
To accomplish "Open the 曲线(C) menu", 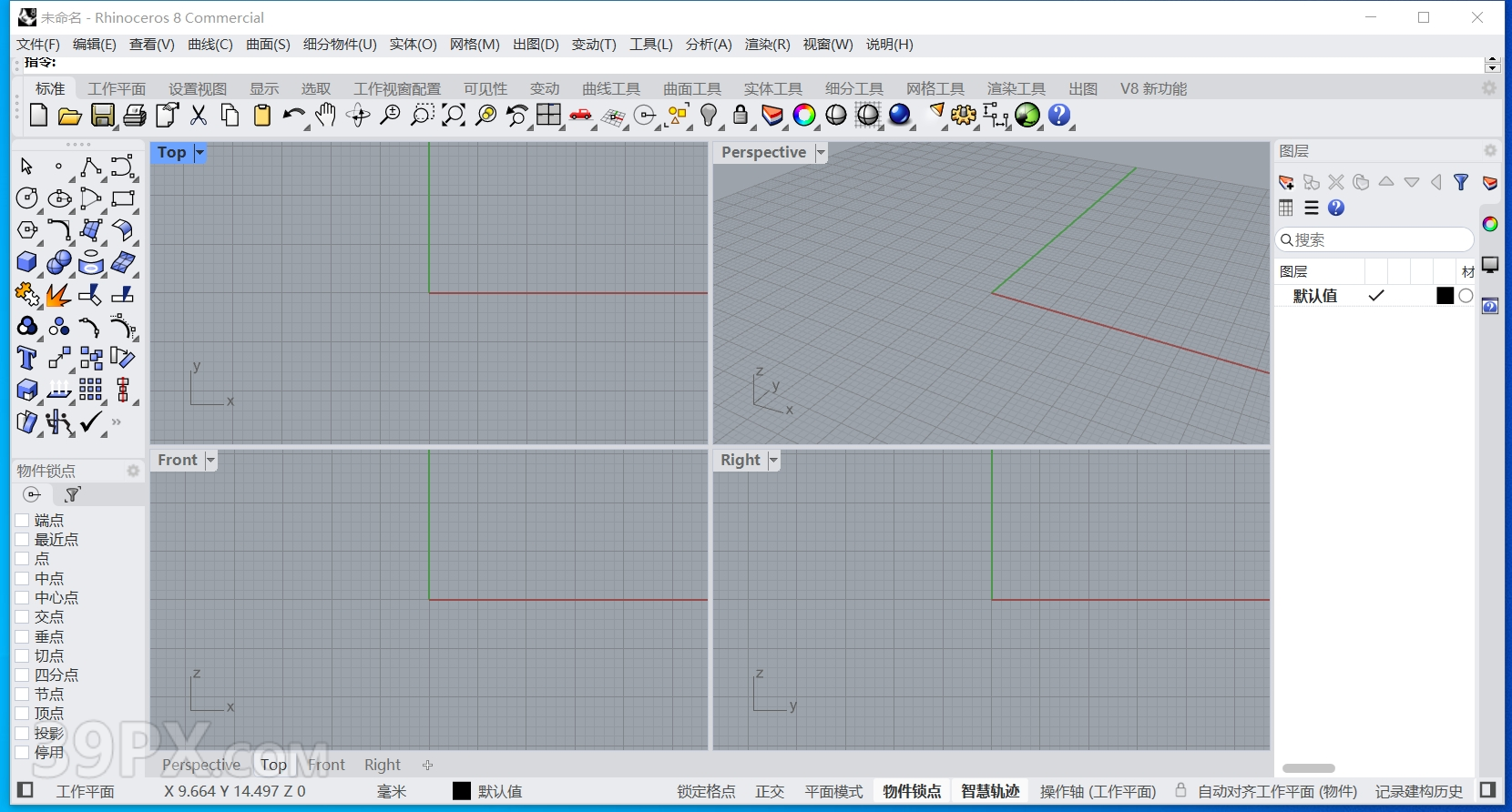I will coord(210,44).
